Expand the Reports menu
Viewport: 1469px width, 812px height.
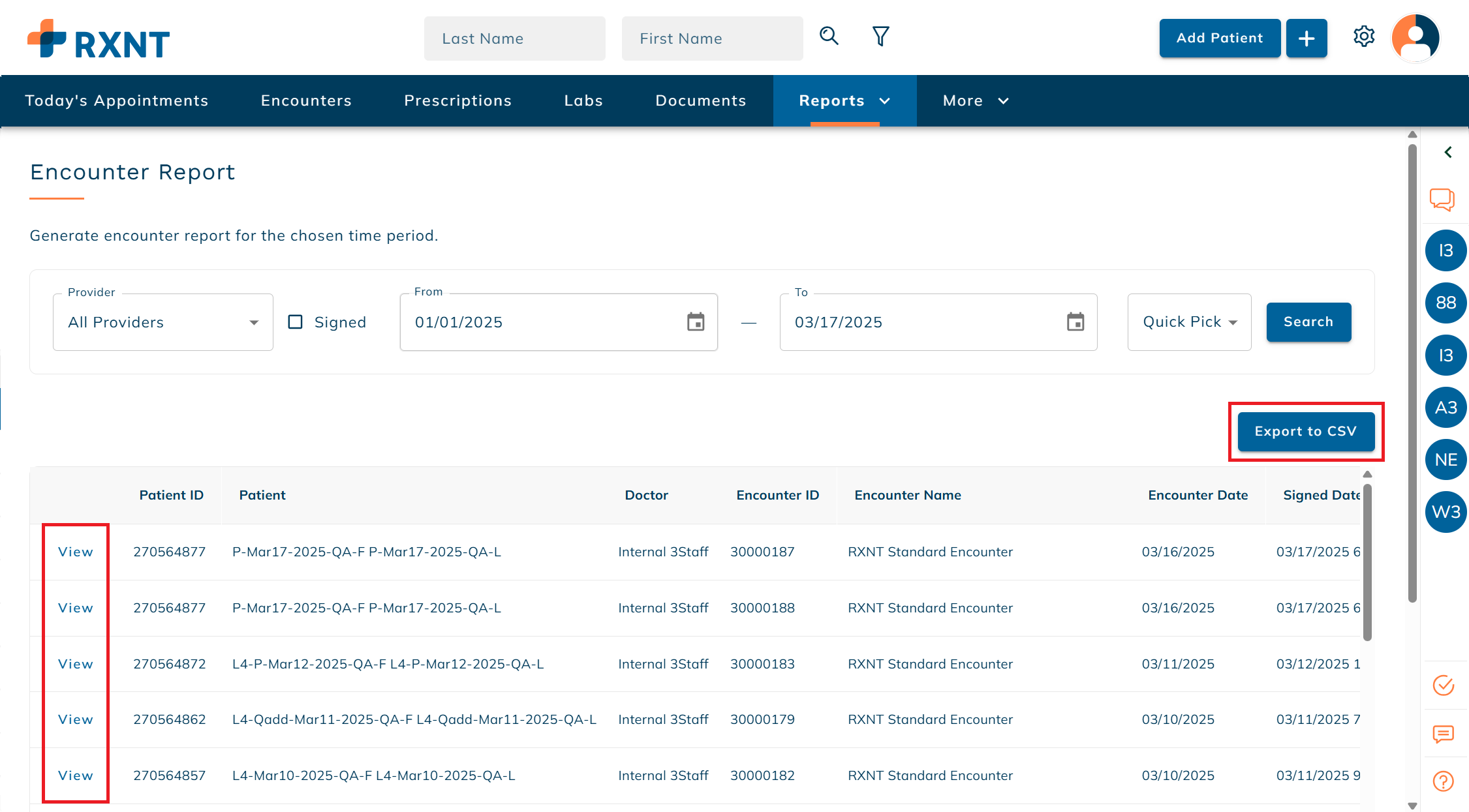(x=844, y=100)
